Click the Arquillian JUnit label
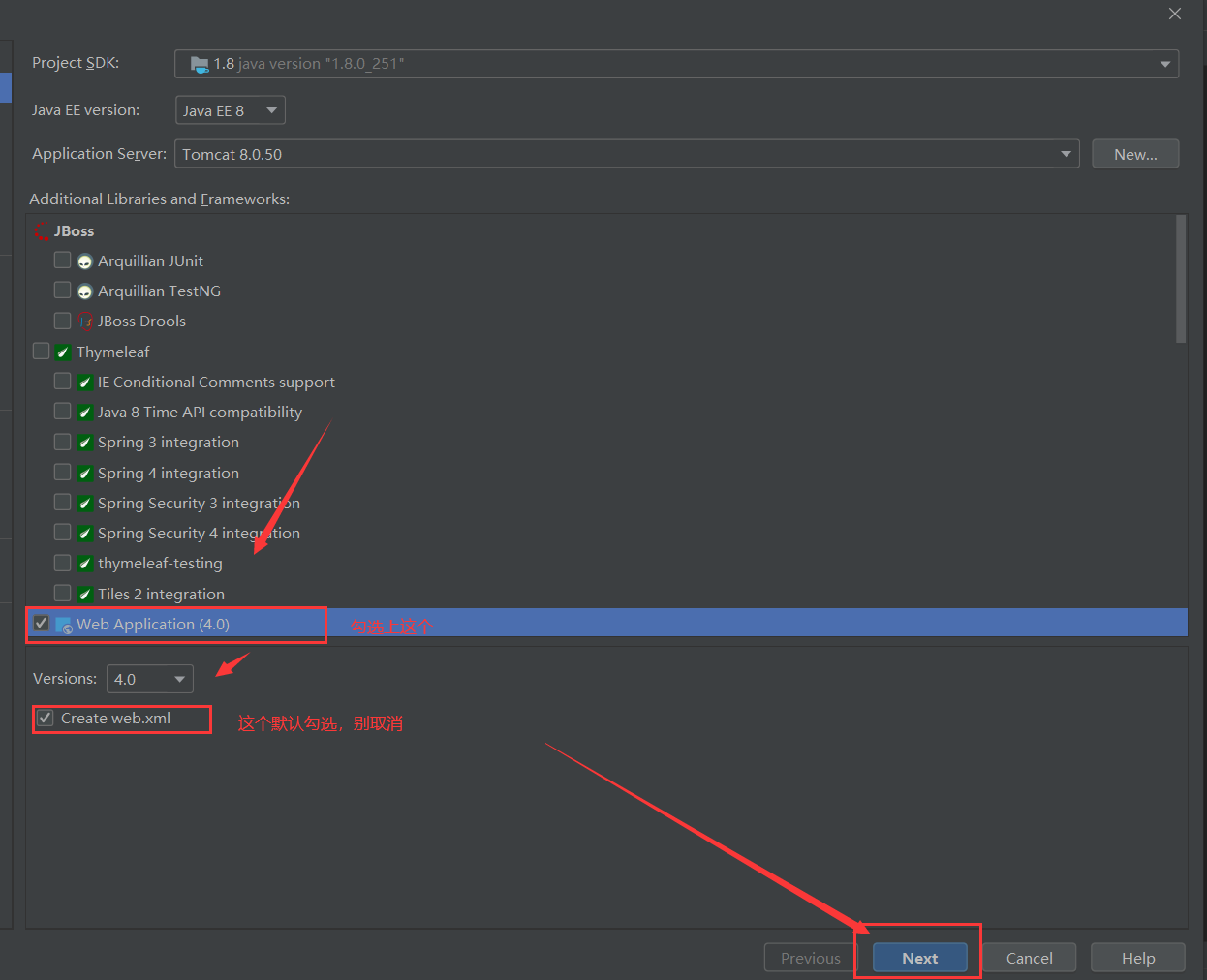Image resolution: width=1207 pixels, height=980 pixels. tap(150, 261)
